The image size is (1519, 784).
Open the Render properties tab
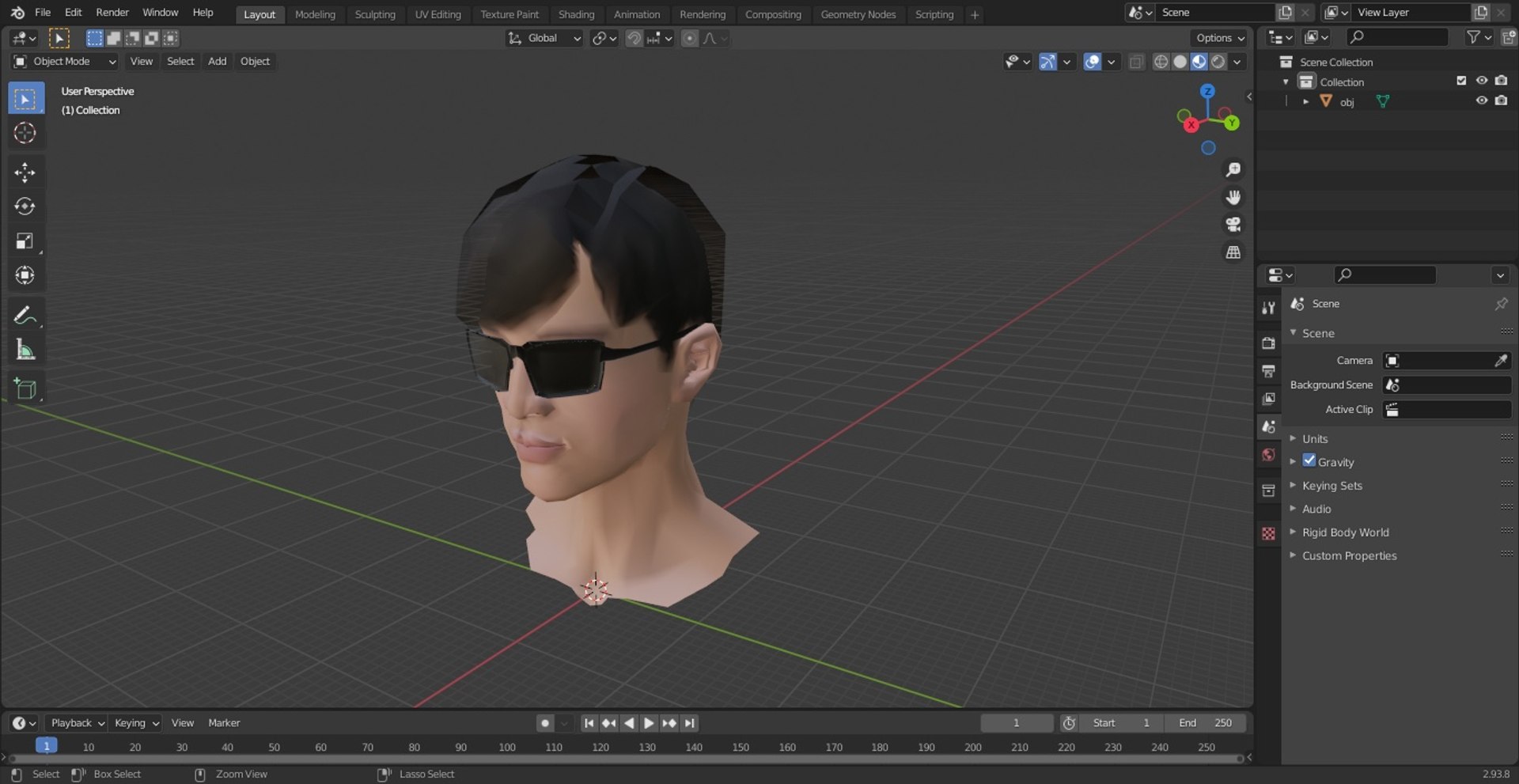click(1269, 343)
